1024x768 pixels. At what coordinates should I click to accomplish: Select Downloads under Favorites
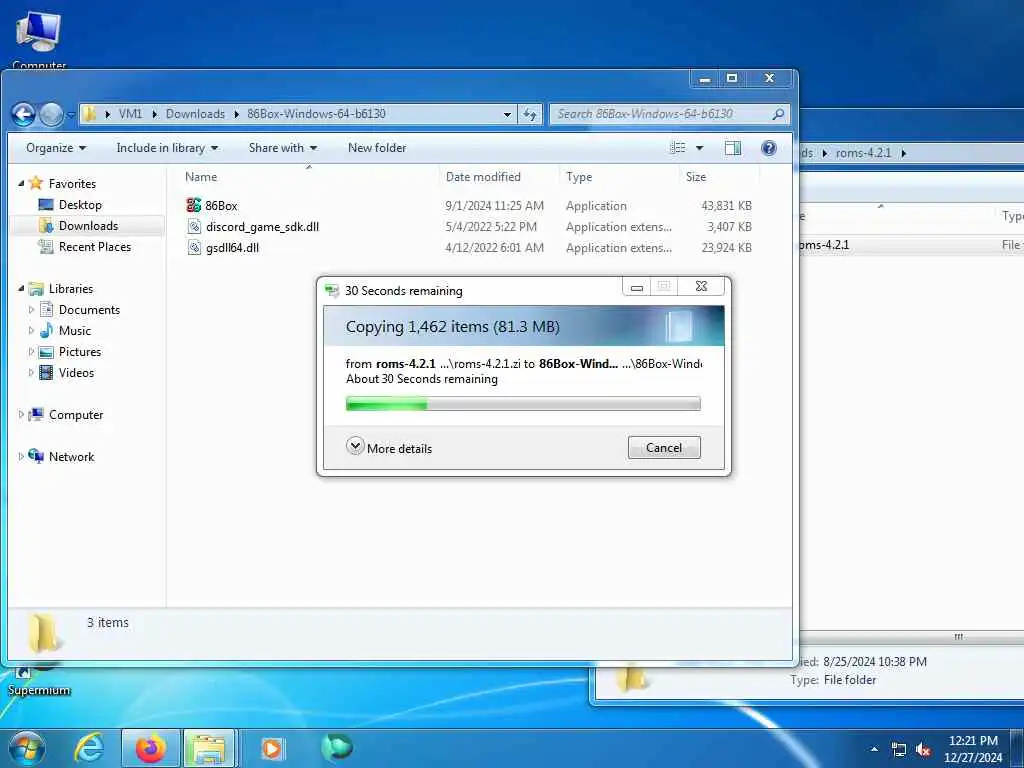click(88, 226)
